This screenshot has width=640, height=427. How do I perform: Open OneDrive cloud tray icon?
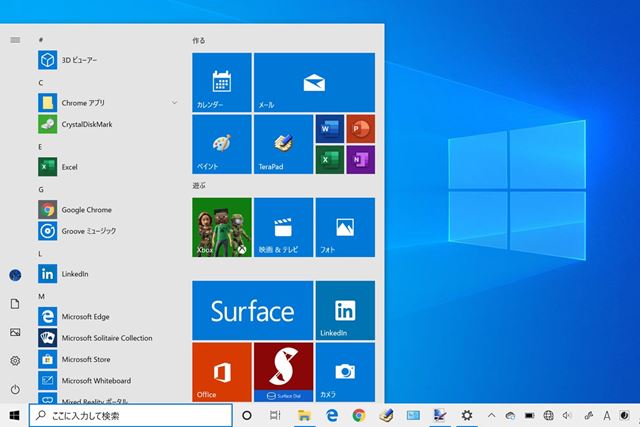[510, 416]
